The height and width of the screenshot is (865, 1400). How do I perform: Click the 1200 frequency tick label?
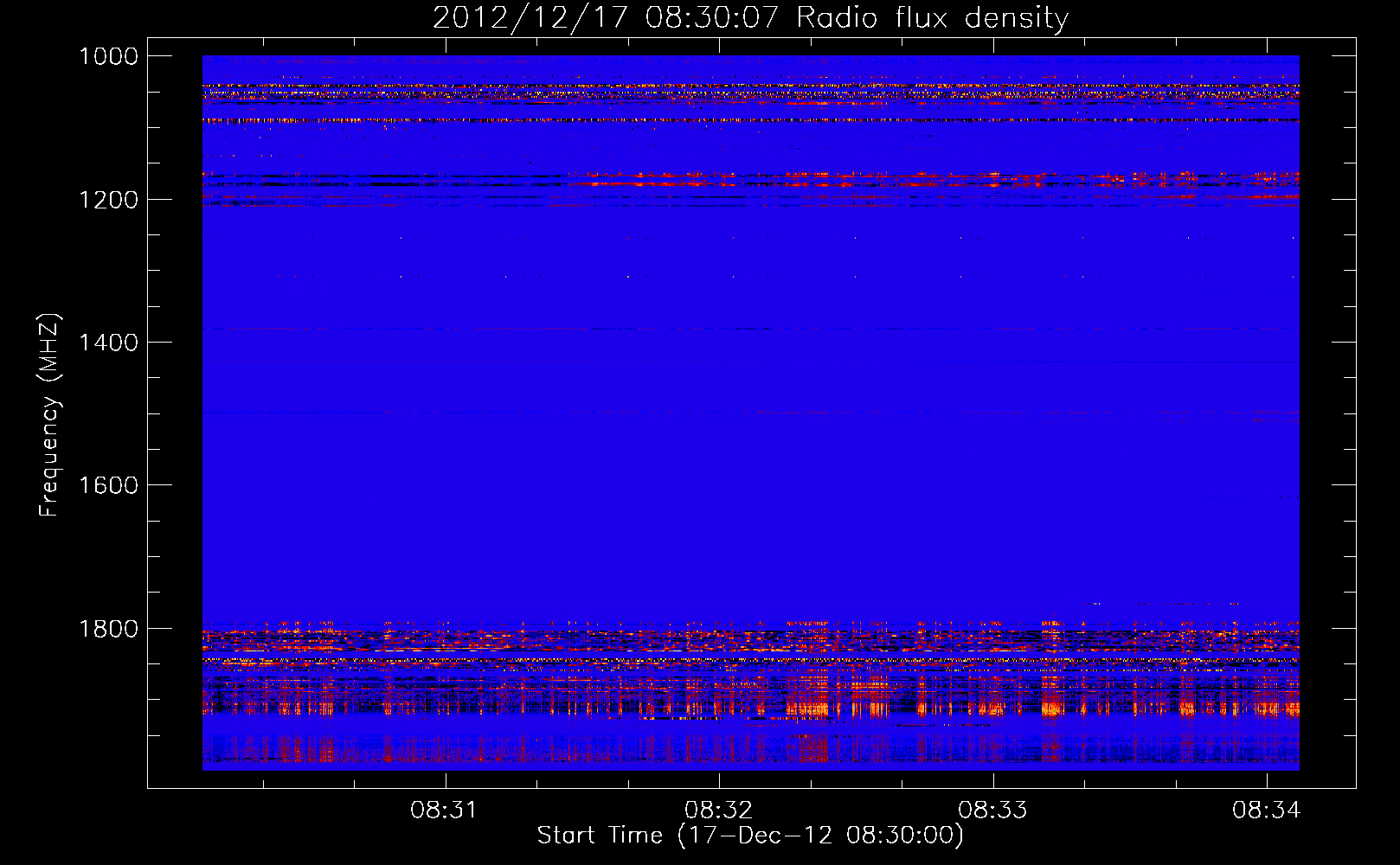pyautogui.click(x=108, y=200)
